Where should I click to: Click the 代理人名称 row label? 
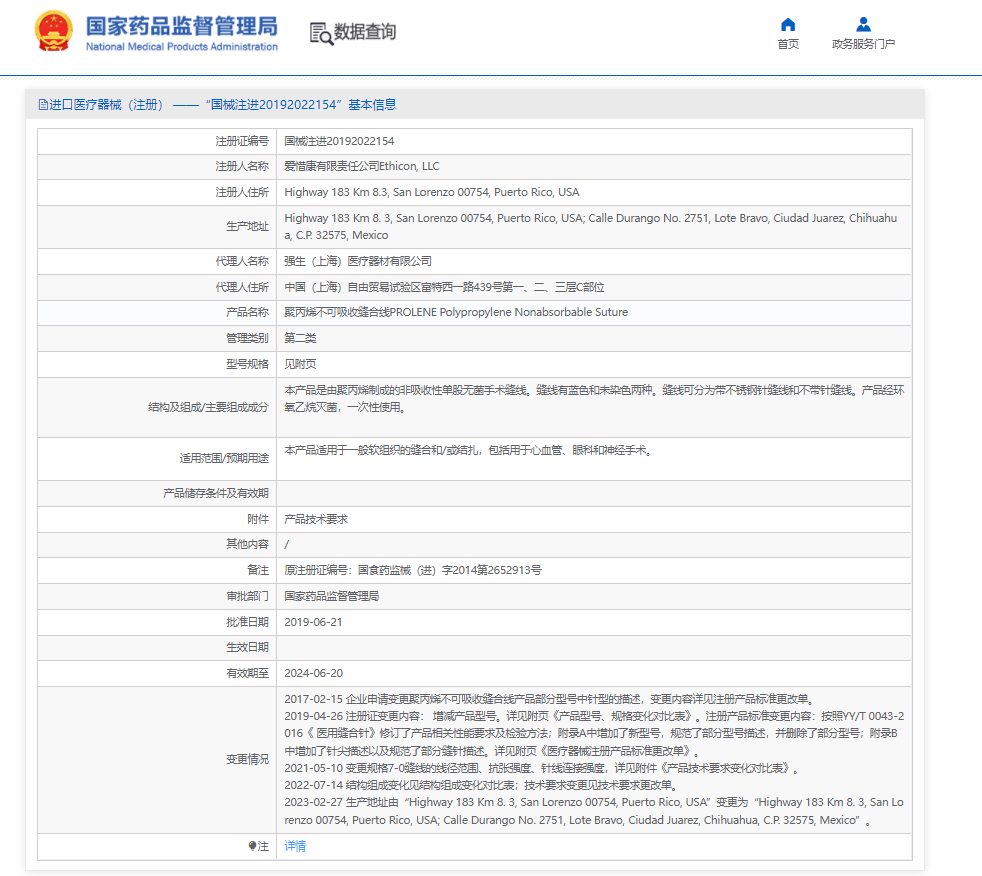(x=242, y=261)
